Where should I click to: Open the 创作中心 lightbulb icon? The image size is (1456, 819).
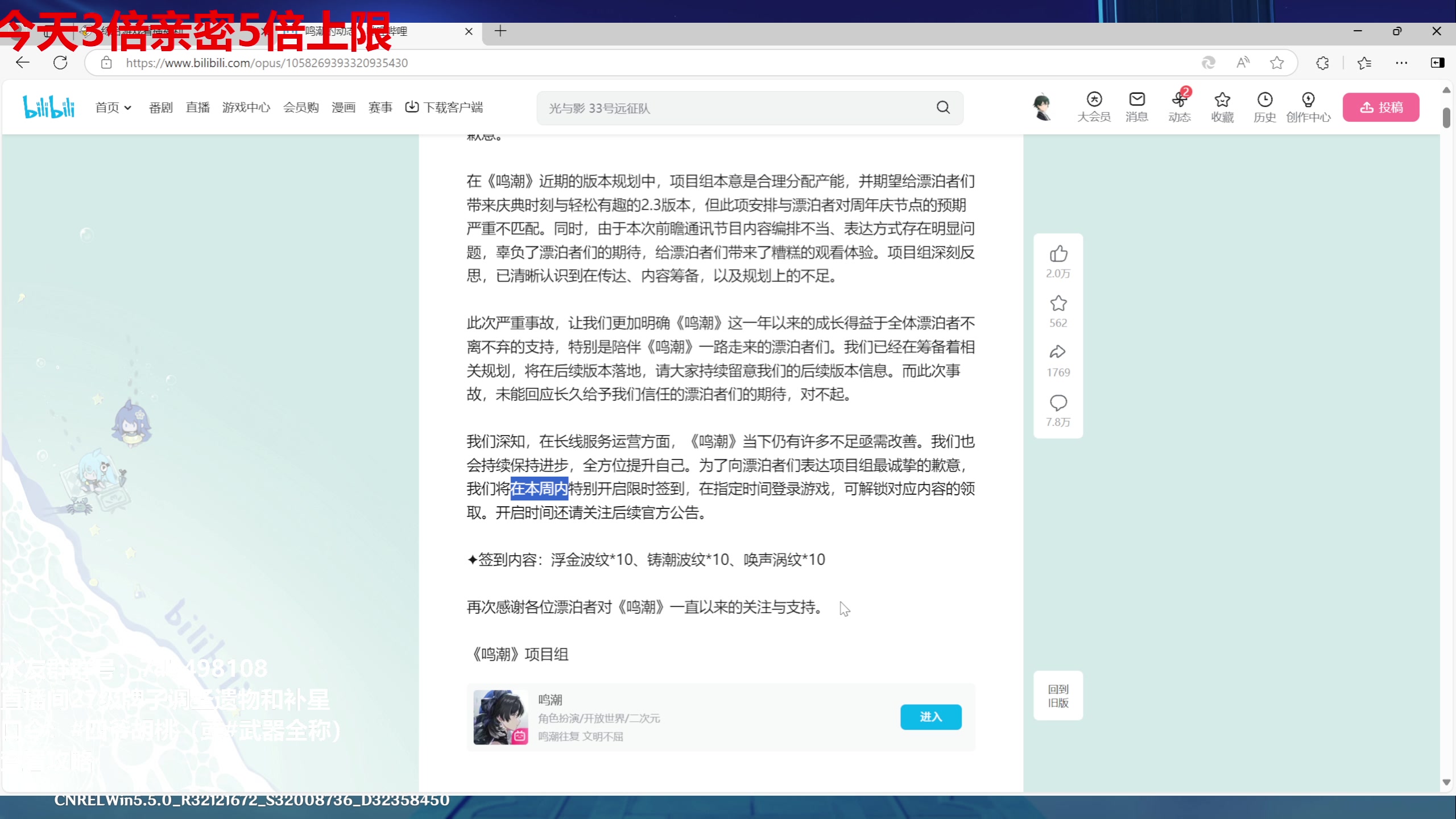pos(1308,107)
